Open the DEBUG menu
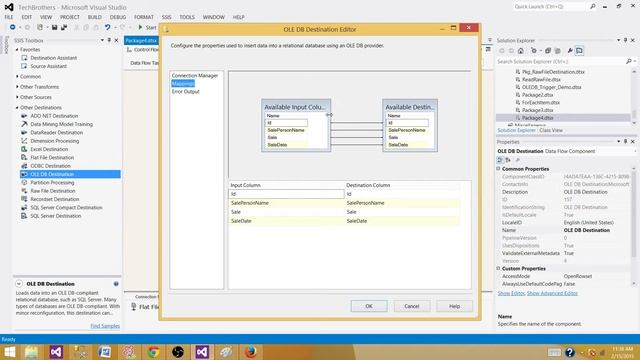This screenshot has width=640, height=360. 118,17
